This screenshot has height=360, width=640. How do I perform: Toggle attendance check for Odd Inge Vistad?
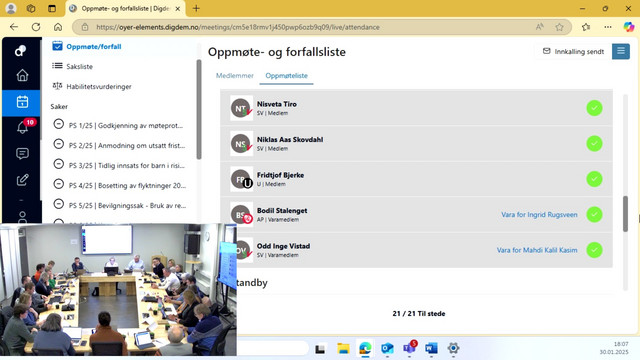[594, 250]
